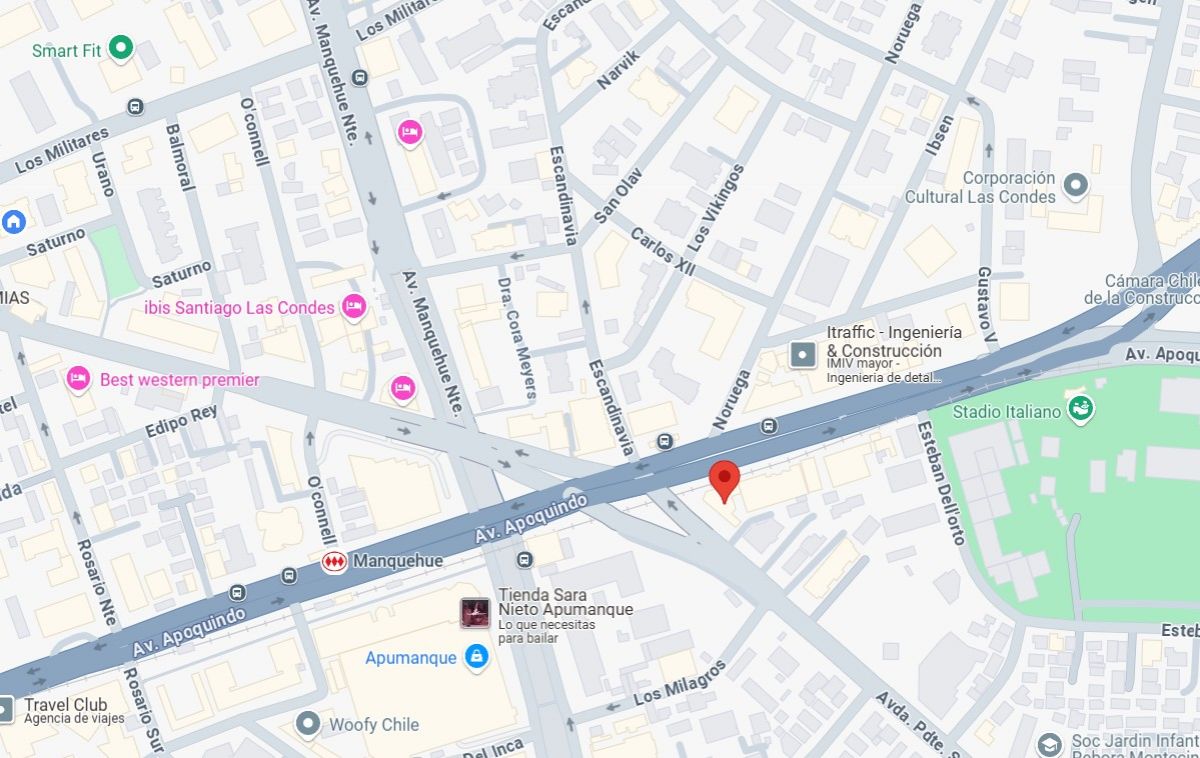Open the Apumanque shopping bag icon
Image resolution: width=1200 pixels, height=758 pixels.
click(x=476, y=657)
